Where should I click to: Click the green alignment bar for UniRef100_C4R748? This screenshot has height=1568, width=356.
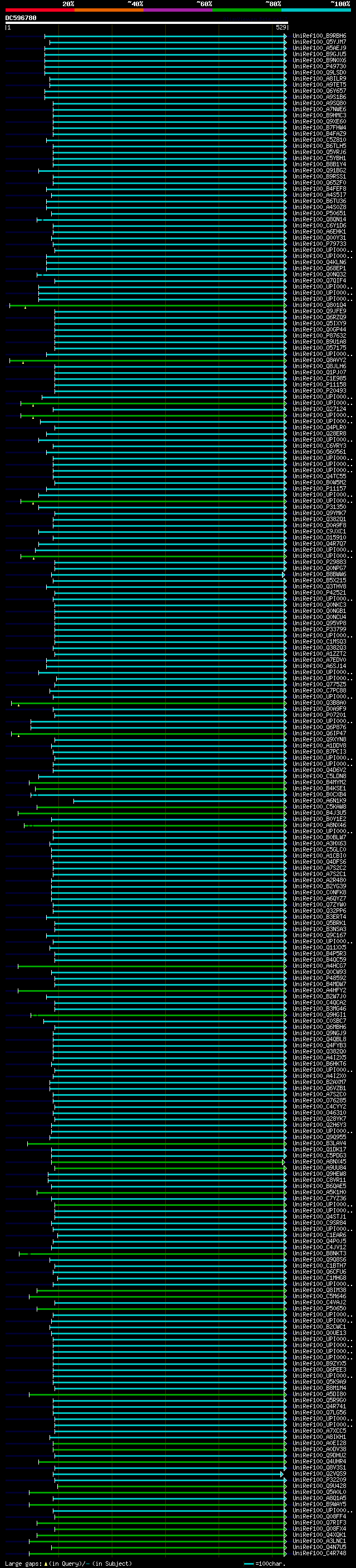157,1555
